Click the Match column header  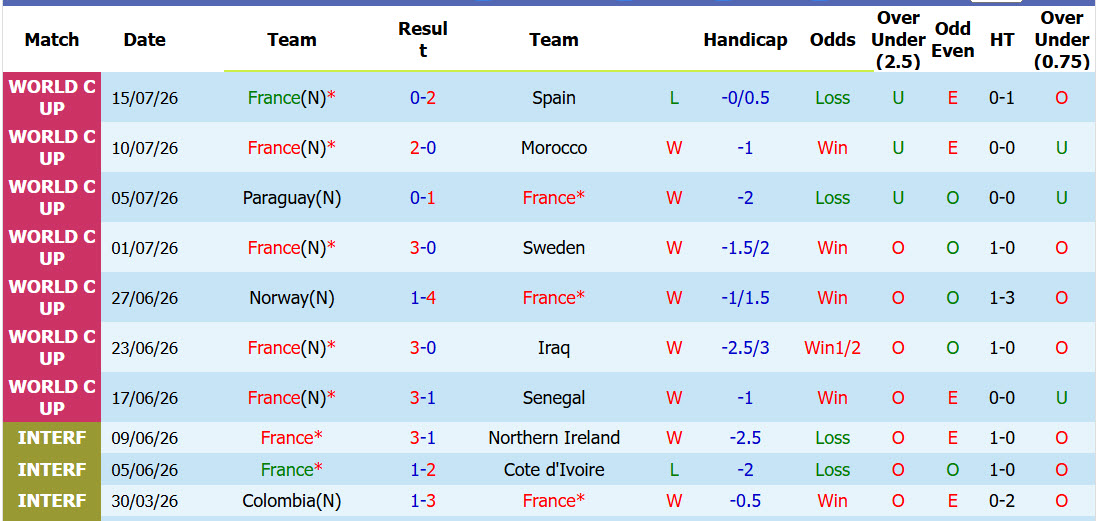(52, 39)
